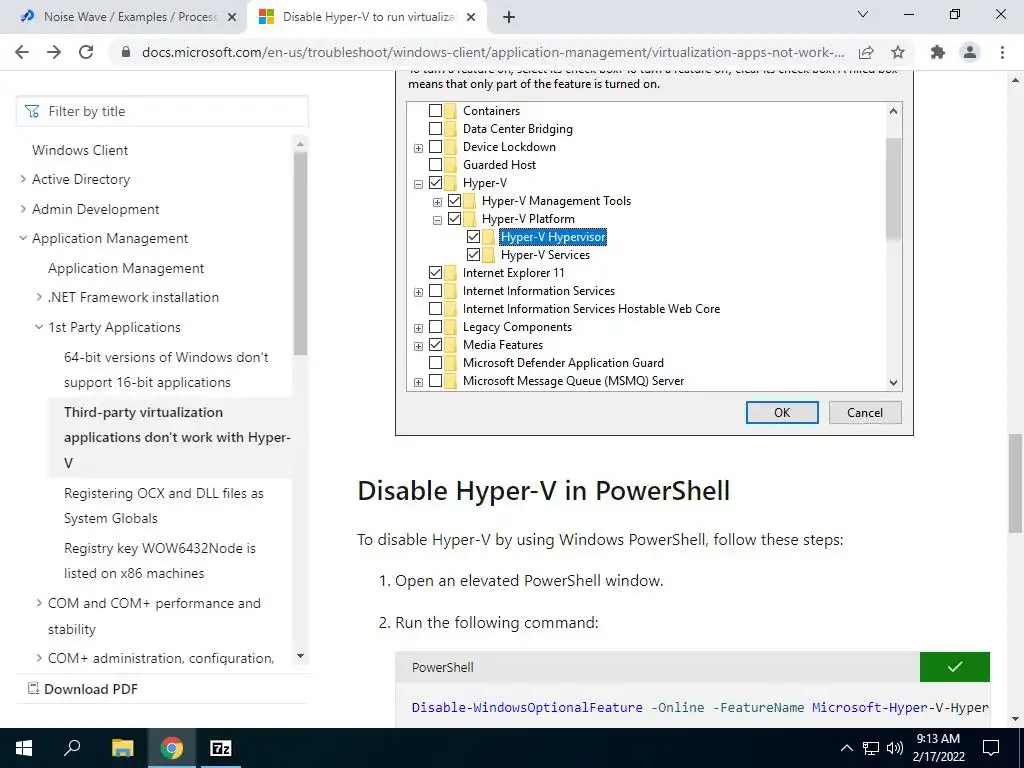Check the Guarded Host checkbox

(435, 165)
